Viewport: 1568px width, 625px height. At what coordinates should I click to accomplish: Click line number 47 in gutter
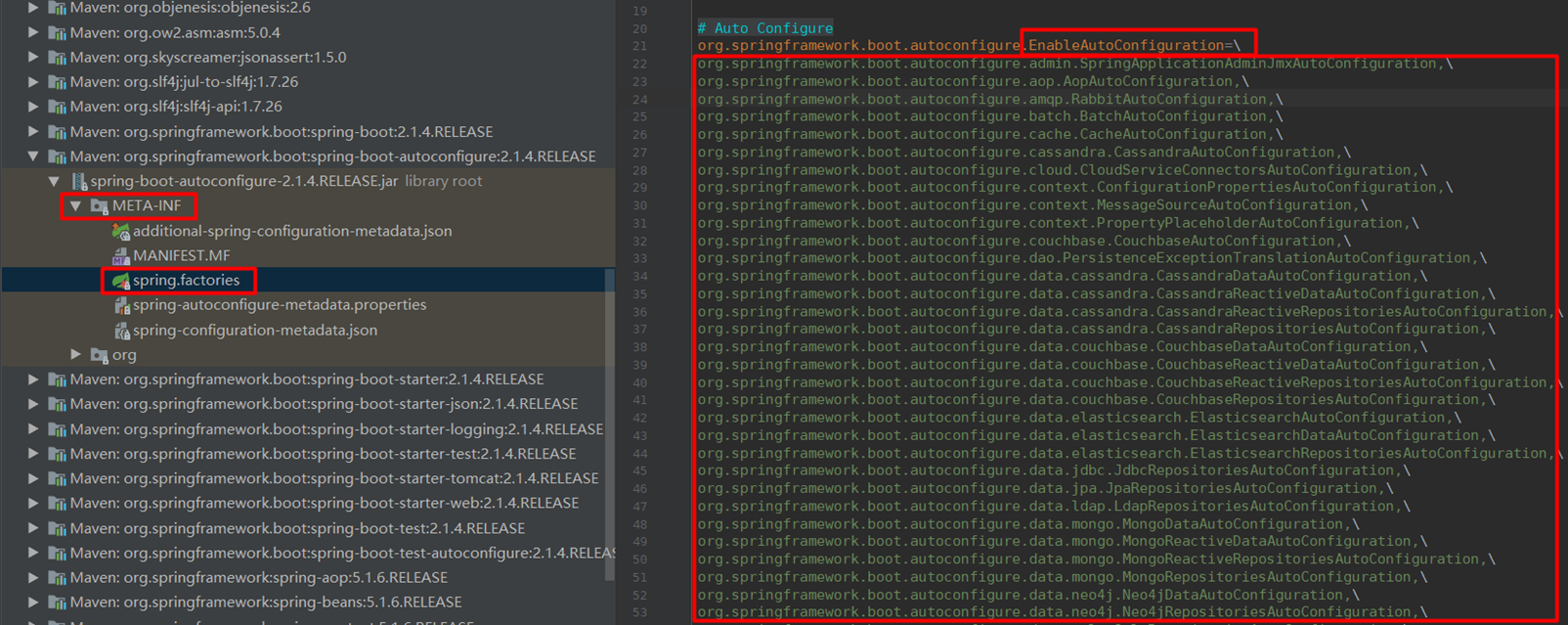(640, 507)
